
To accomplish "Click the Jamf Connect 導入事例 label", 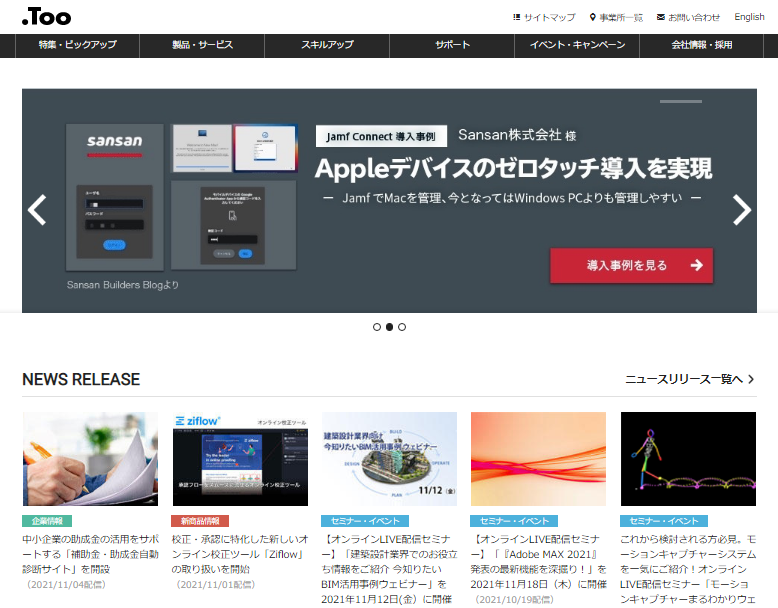I will 381,136.
